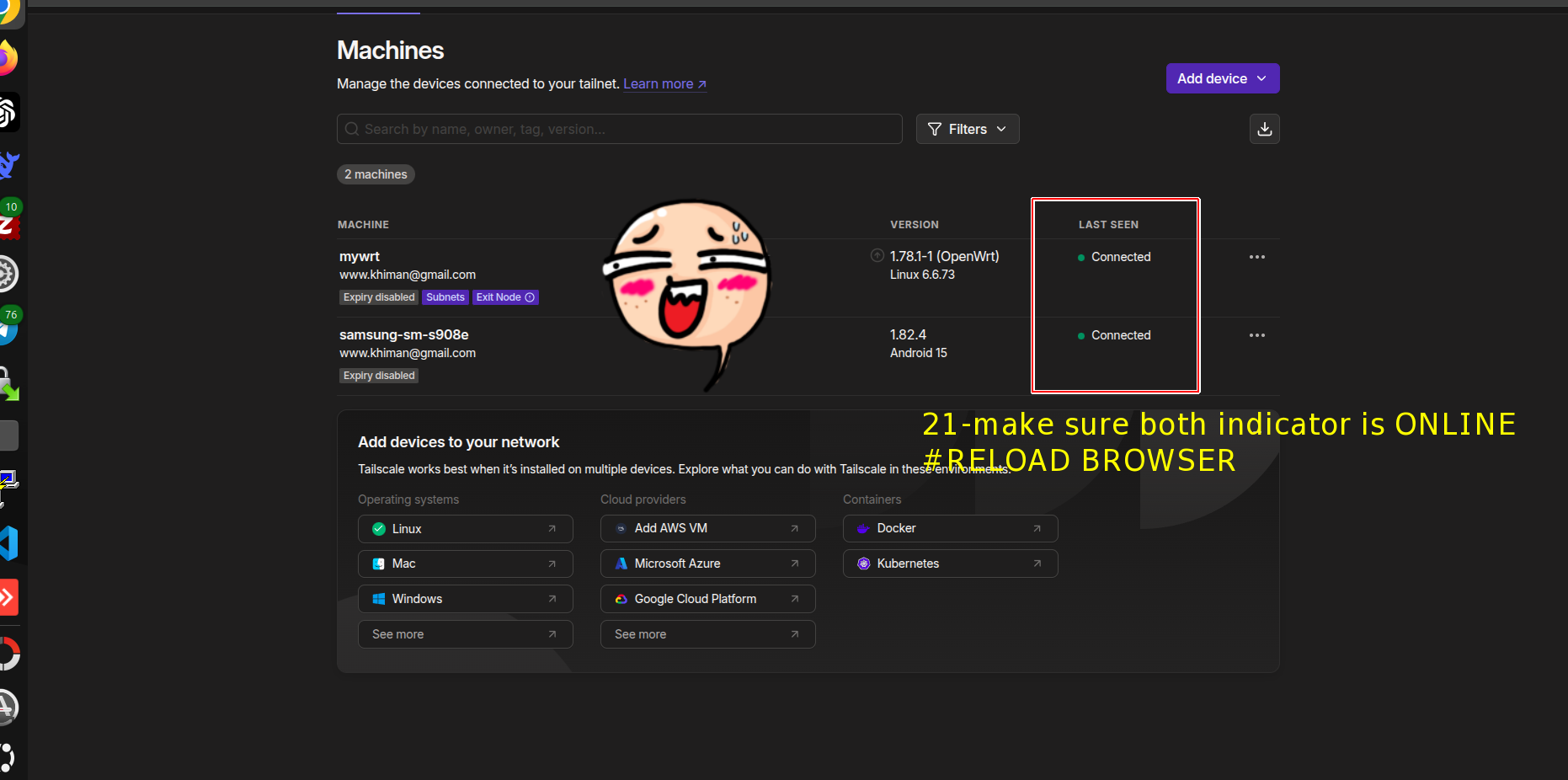Click See more under Operating systems

tap(466, 634)
